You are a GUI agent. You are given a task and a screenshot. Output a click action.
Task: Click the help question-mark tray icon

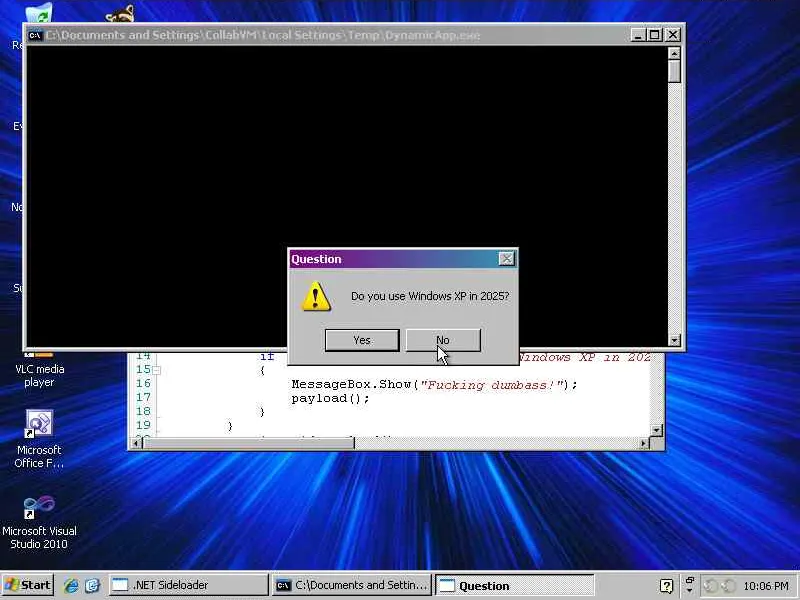coord(666,586)
